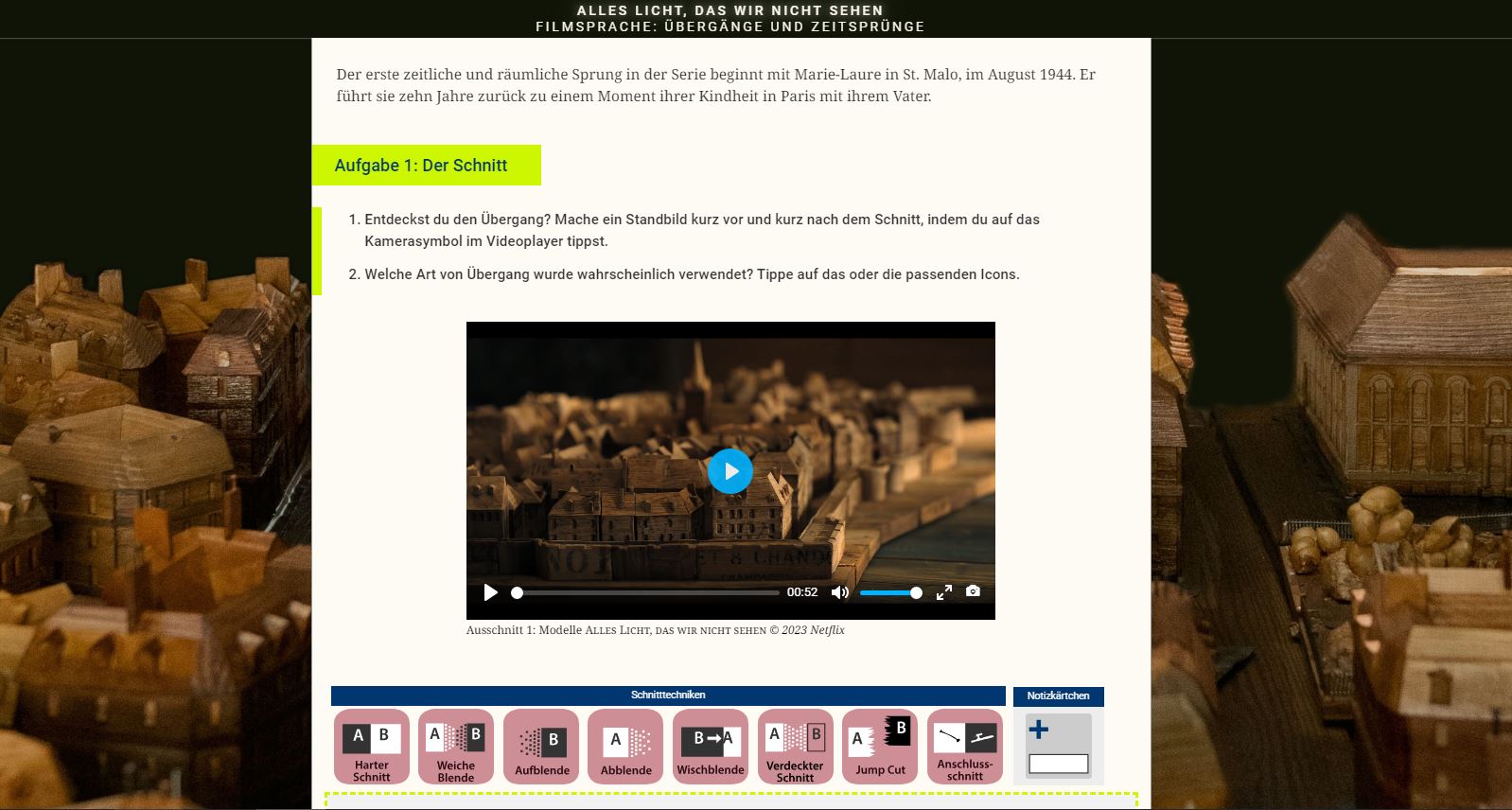Enter fullscreen video mode
Viewport: 1512px width, 810px height.
tap(944, 592)
